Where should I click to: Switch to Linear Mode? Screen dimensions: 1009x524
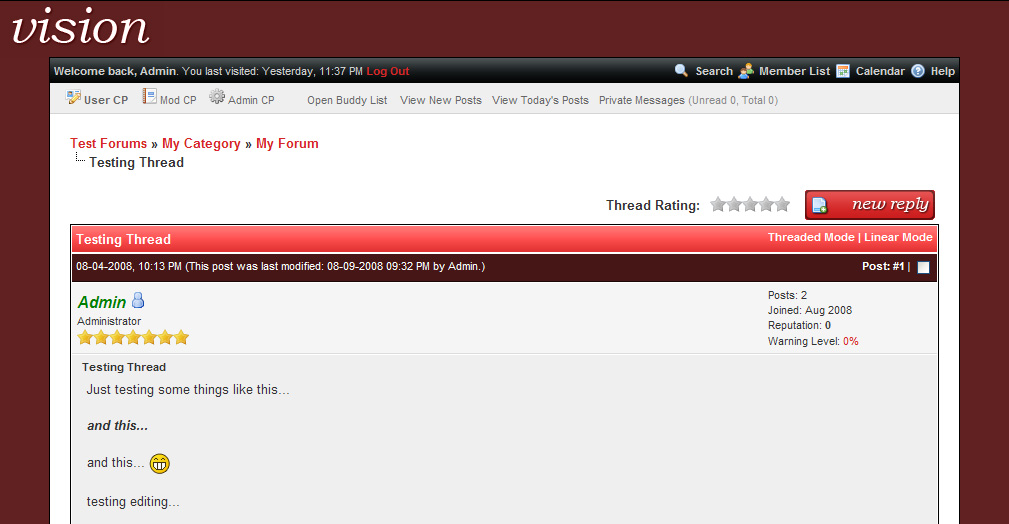coord(898,238)
